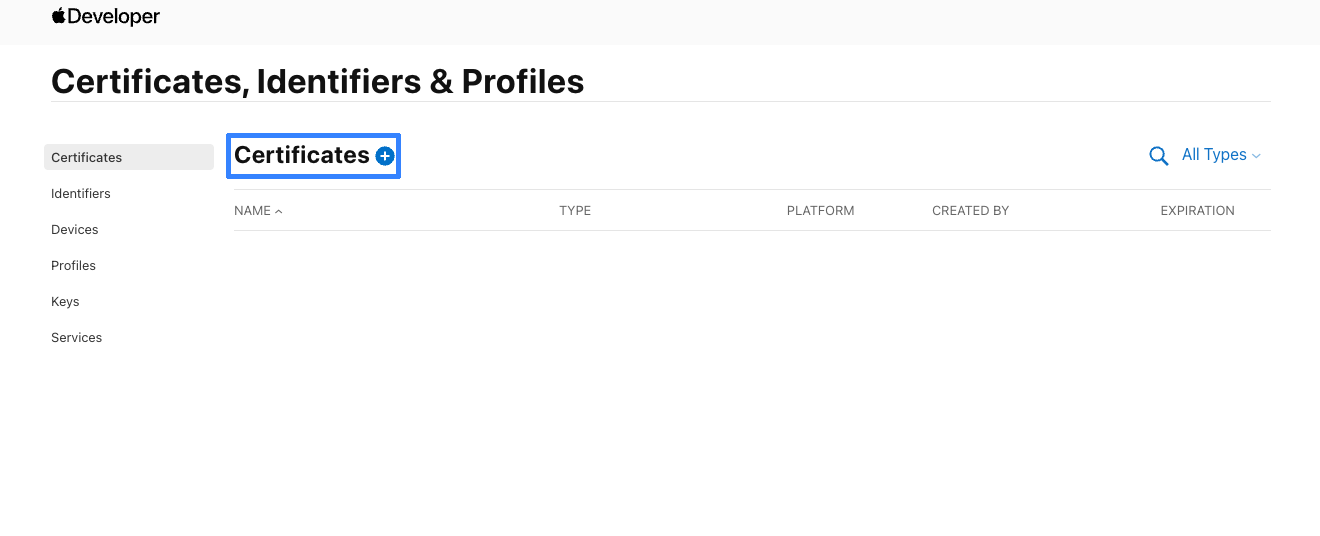
Task: Click the PLATFORM column header
Action: pyautogui.click(x=820, y=211)
